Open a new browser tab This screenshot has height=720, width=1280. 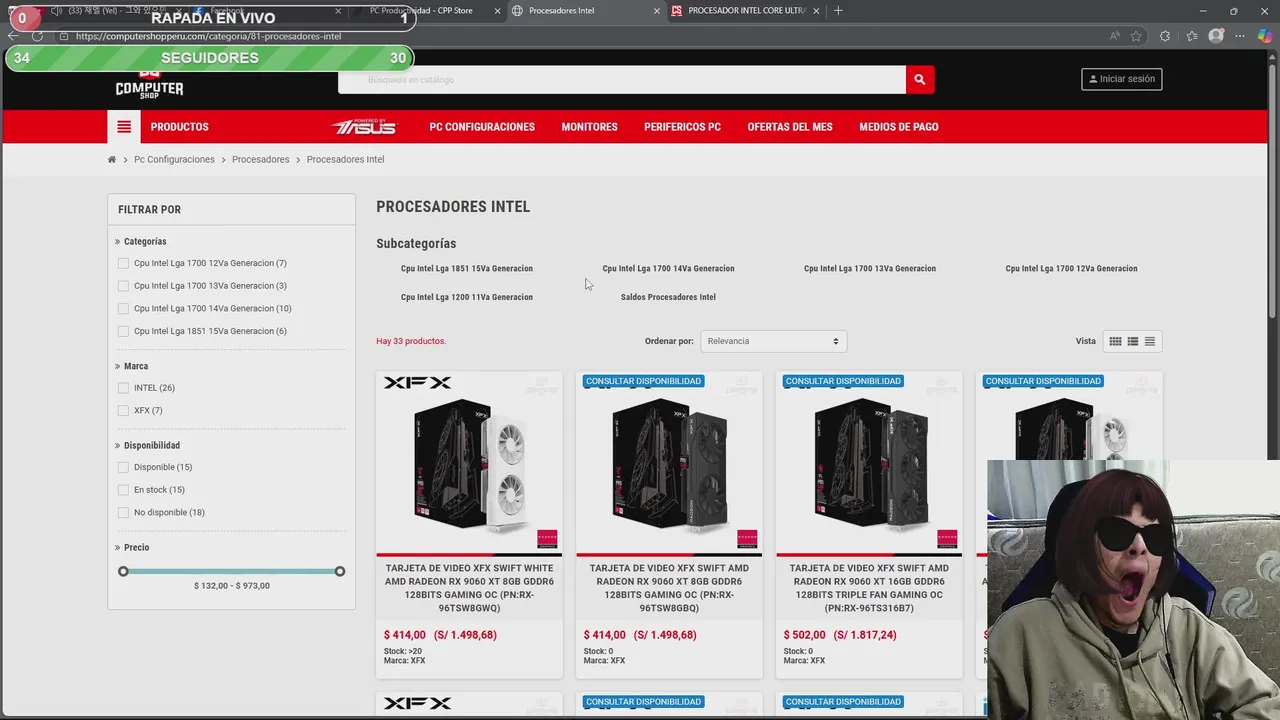838,11
